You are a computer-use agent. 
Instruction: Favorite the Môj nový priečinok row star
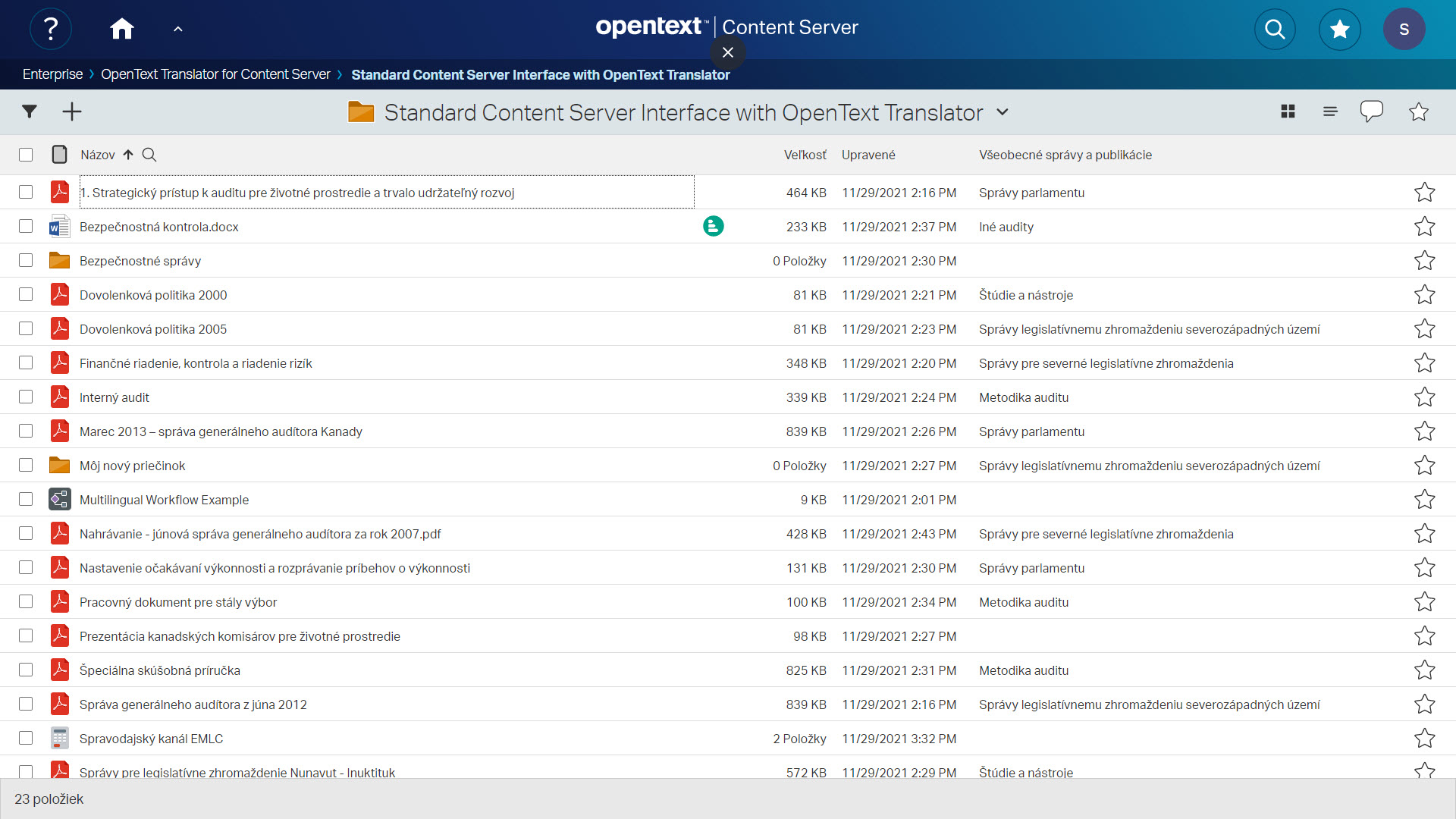[1424, 466]
